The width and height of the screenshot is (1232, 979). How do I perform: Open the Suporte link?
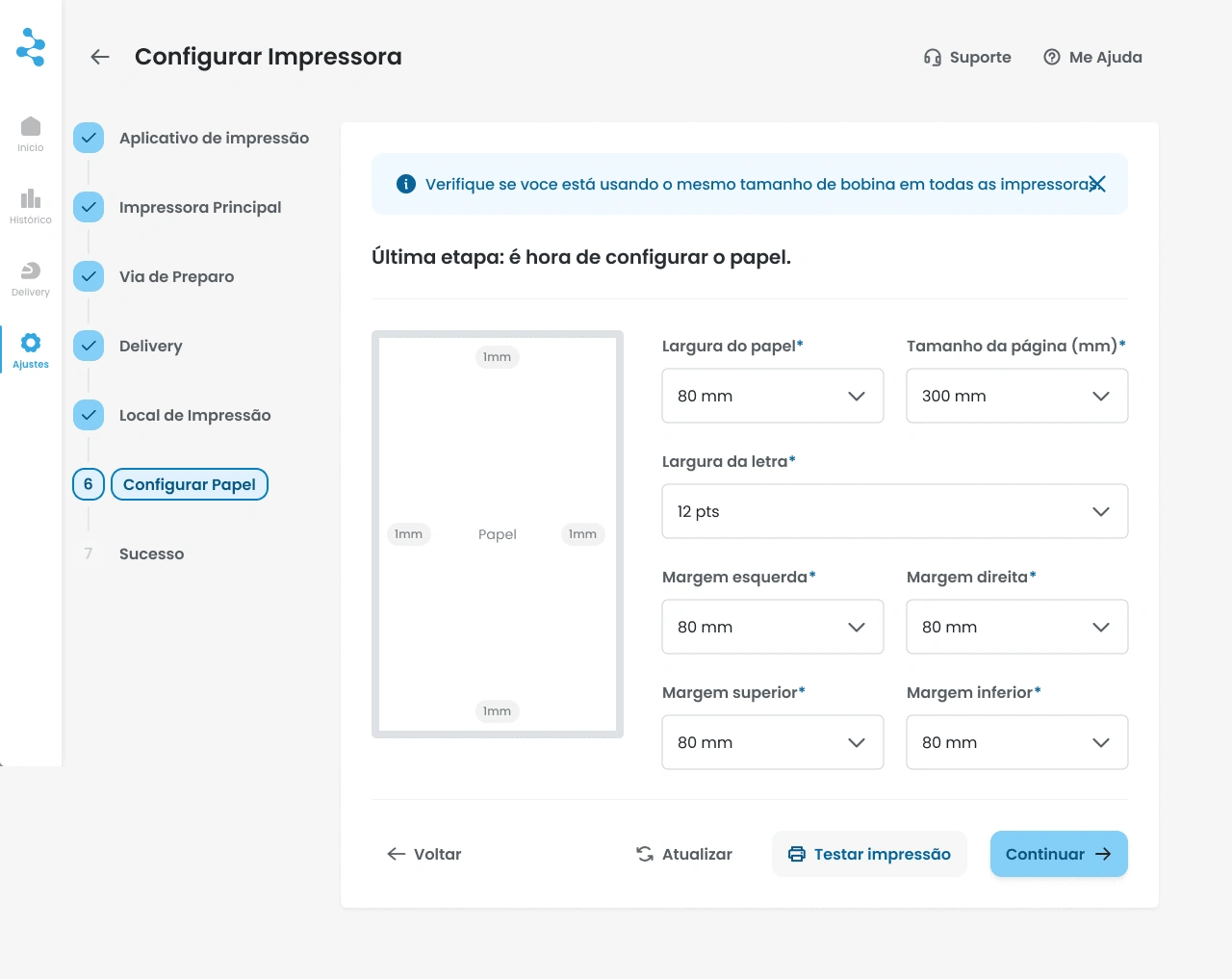(967, 57)
